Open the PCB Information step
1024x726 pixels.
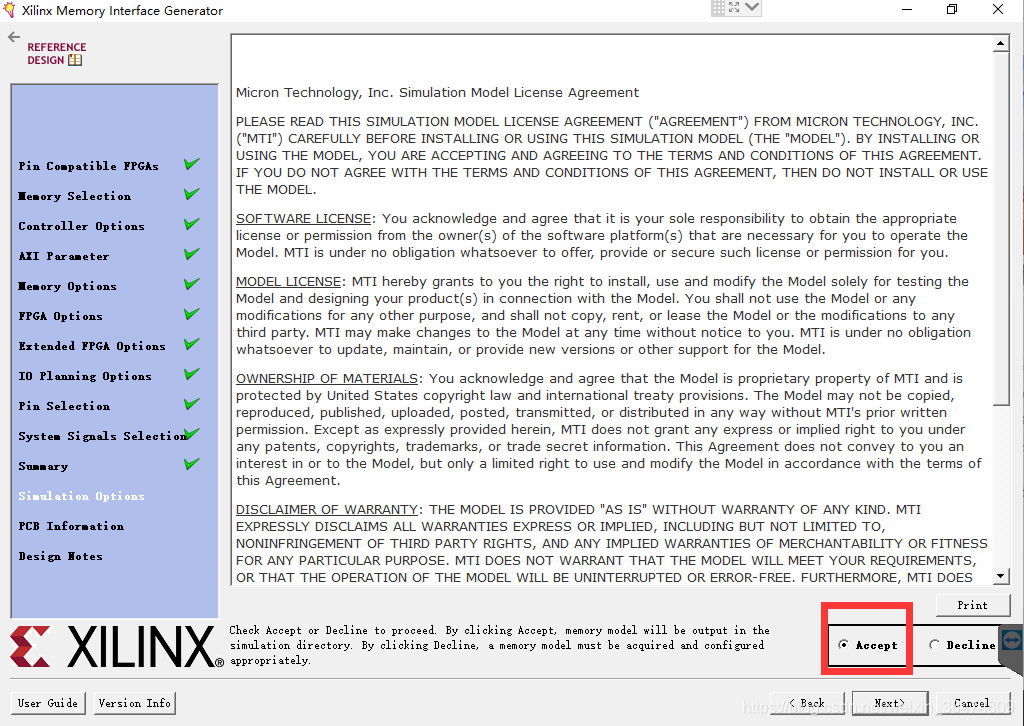pos(71,526)
